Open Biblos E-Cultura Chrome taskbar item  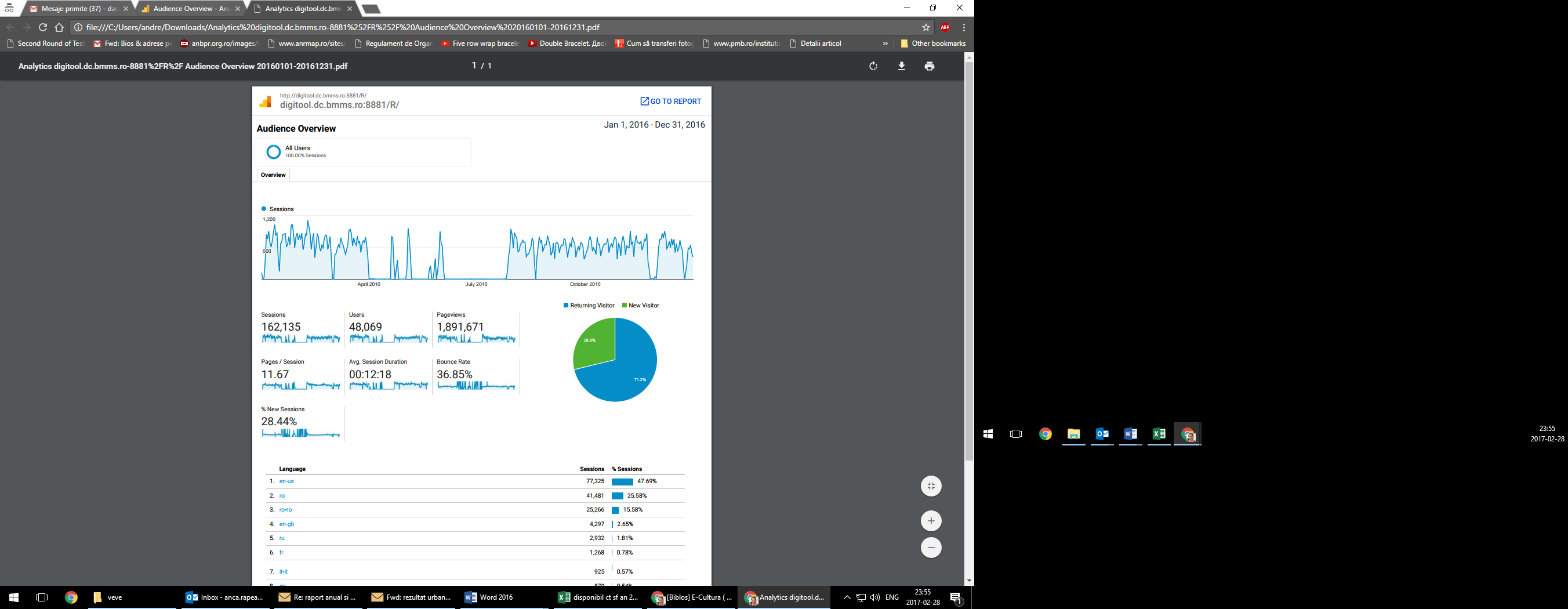point(691,597)
